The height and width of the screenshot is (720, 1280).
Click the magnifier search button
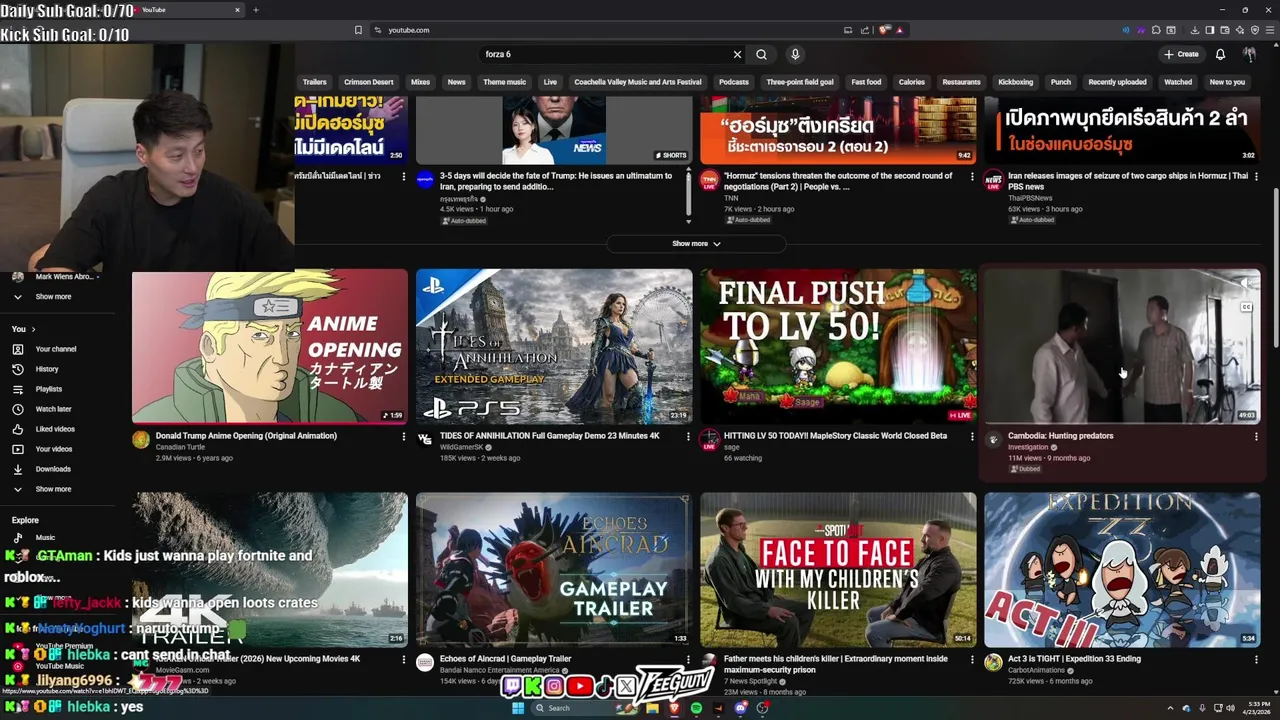[761, 54]
